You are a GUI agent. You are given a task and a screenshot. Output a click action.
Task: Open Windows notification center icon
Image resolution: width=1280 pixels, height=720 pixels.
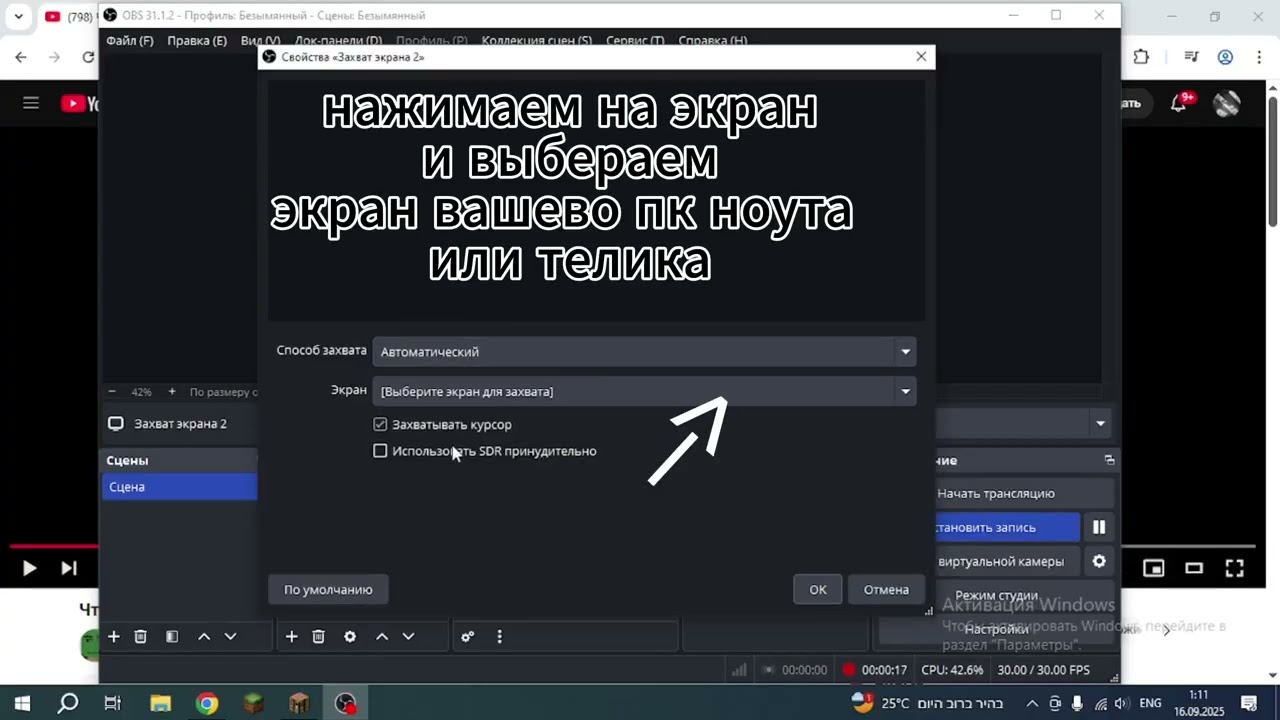point(1248,703)
